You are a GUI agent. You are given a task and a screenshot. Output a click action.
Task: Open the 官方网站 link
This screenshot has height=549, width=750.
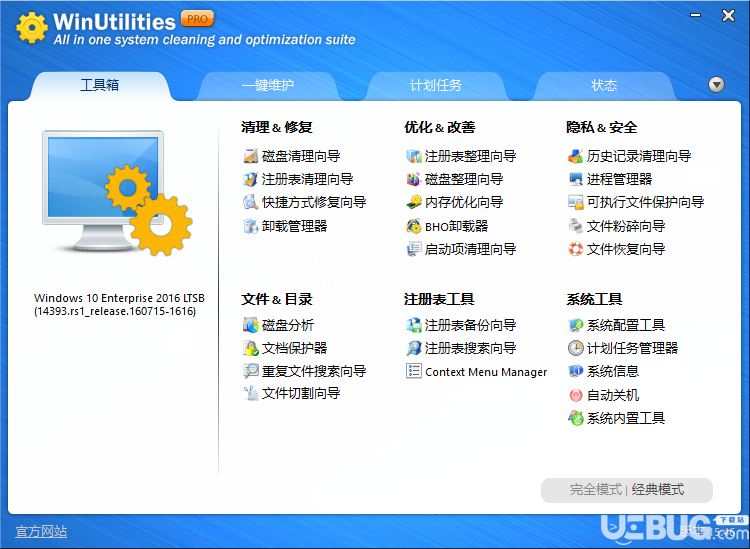pos(41,531)
